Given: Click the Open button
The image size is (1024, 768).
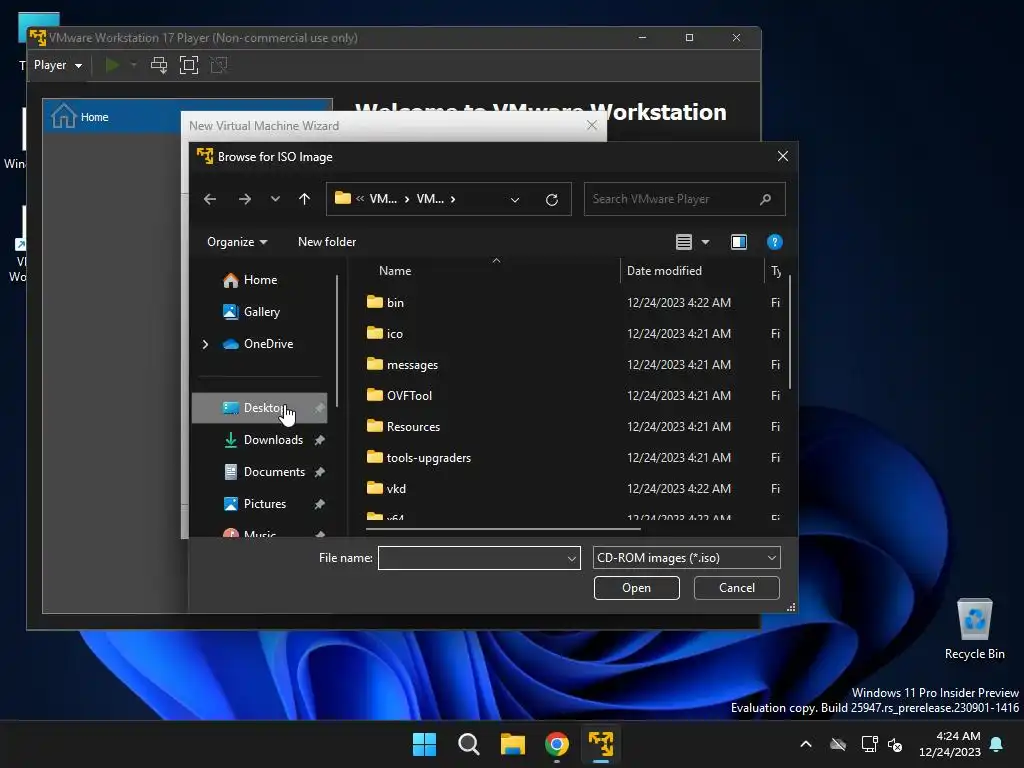Looking at the screenshot, I should [636, 588].
